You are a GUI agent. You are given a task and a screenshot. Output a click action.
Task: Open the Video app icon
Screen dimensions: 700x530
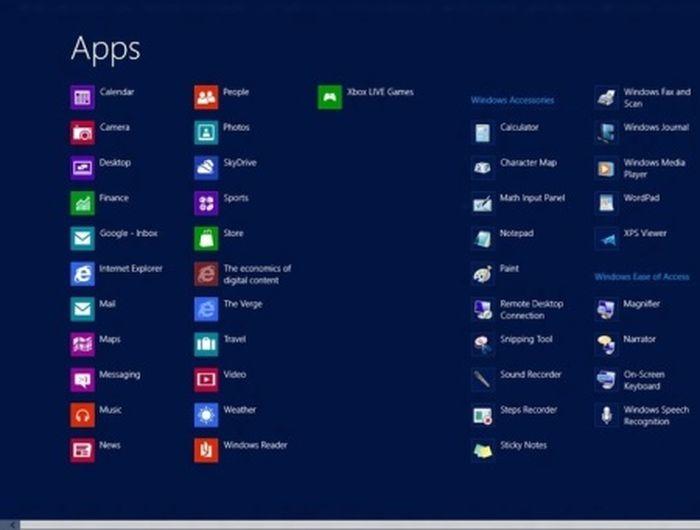[206, 380]
